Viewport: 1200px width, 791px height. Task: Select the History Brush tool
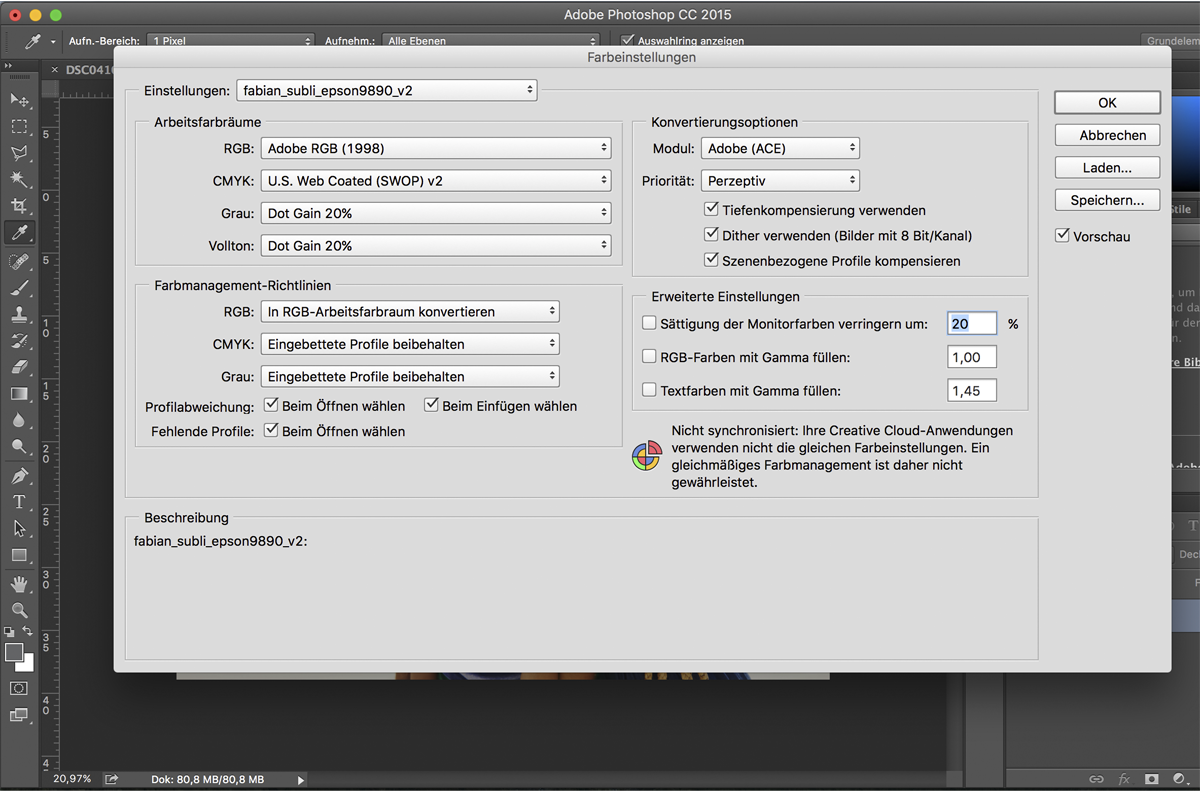point(19,341)
